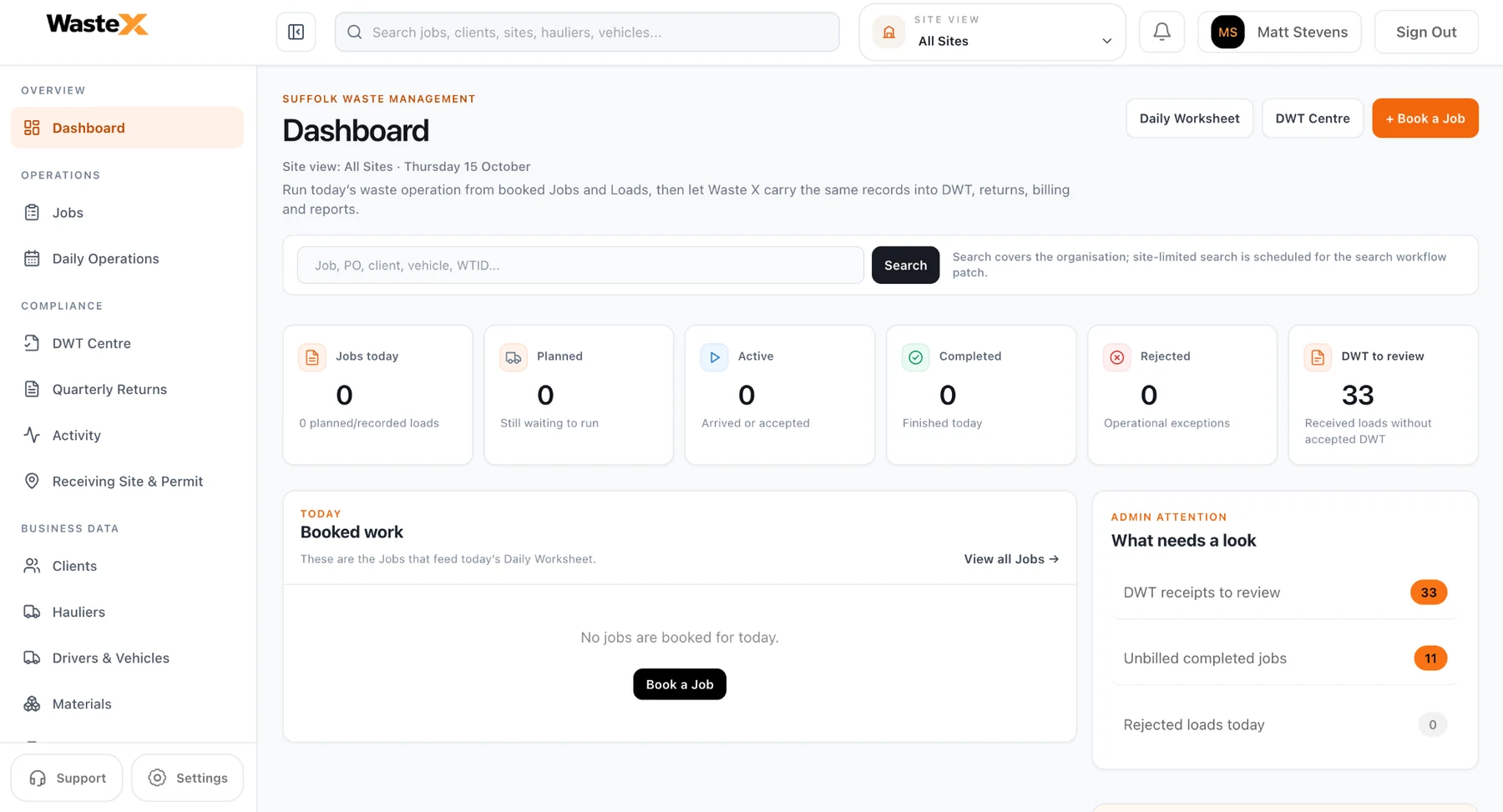
Task: Open notifications bell
Action: pos(1161,32)
